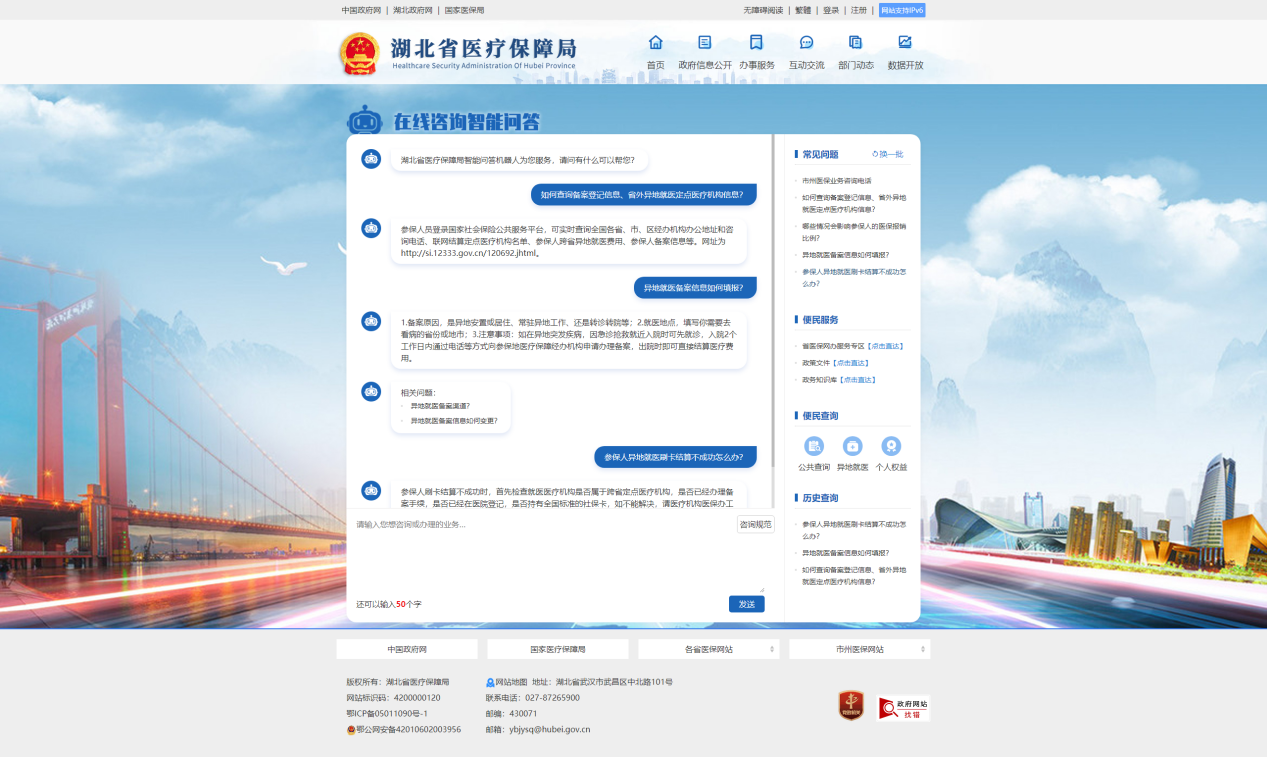Open the 数据开放 chart icon
Image resolution: width=1267 pixels, height=757 pixels.
pos(905,43)
